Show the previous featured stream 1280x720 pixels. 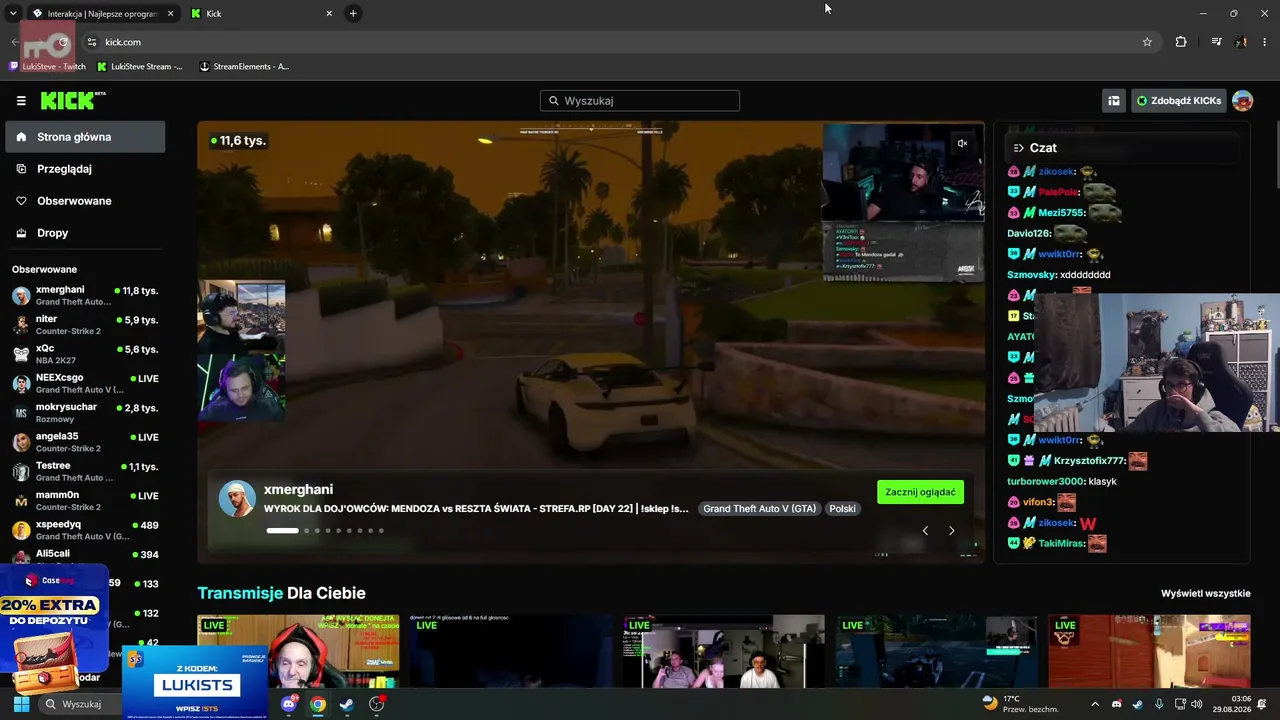(925, 531)
